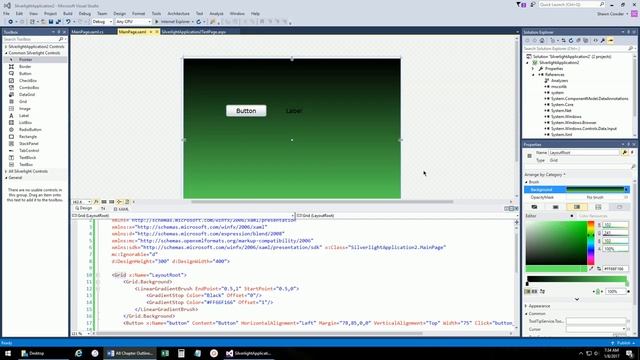This screenshot has width=640, height=360.
Task: Select the Gradient brush icon in Properties
Action: pos(577,207)
